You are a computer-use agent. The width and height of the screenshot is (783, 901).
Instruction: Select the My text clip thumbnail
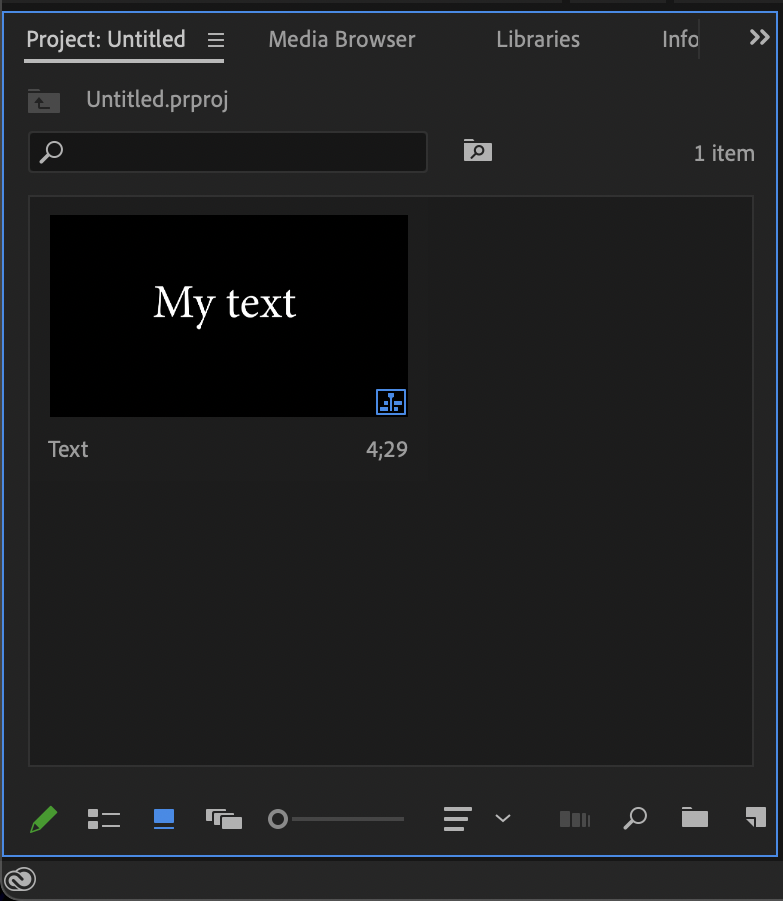coord(228,315)
